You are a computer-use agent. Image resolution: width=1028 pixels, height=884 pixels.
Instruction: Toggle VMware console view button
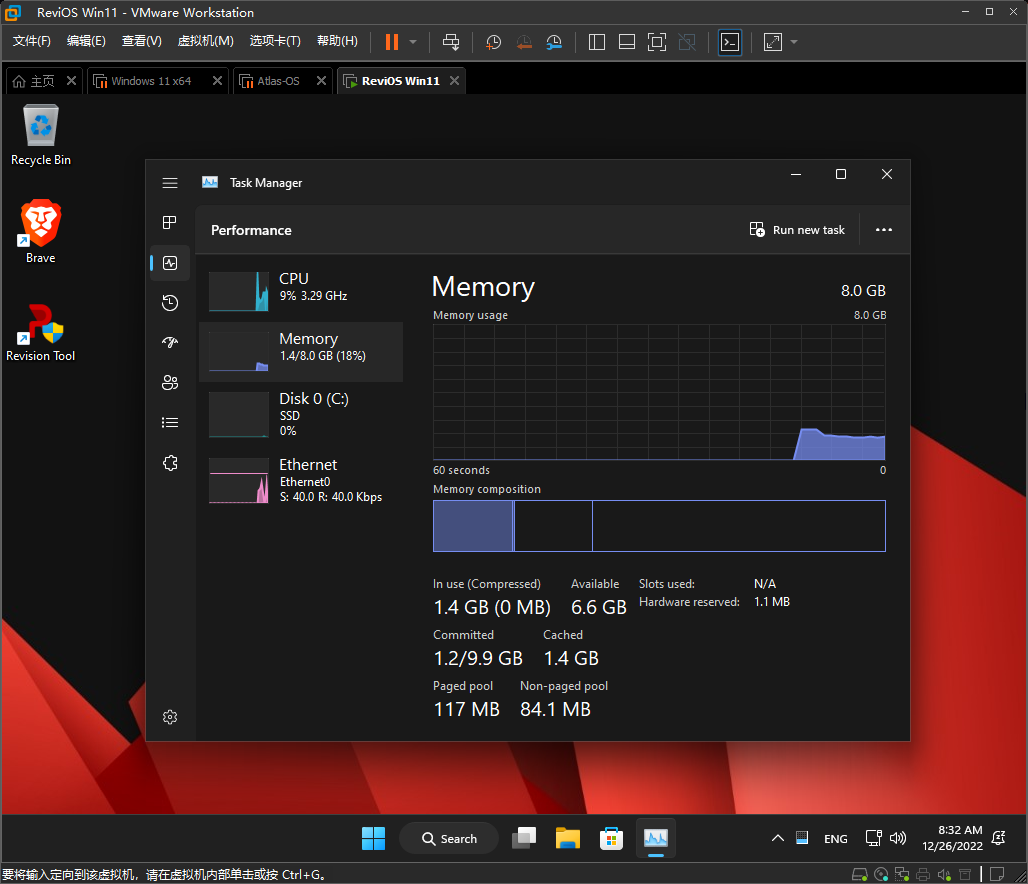(730, 42)
